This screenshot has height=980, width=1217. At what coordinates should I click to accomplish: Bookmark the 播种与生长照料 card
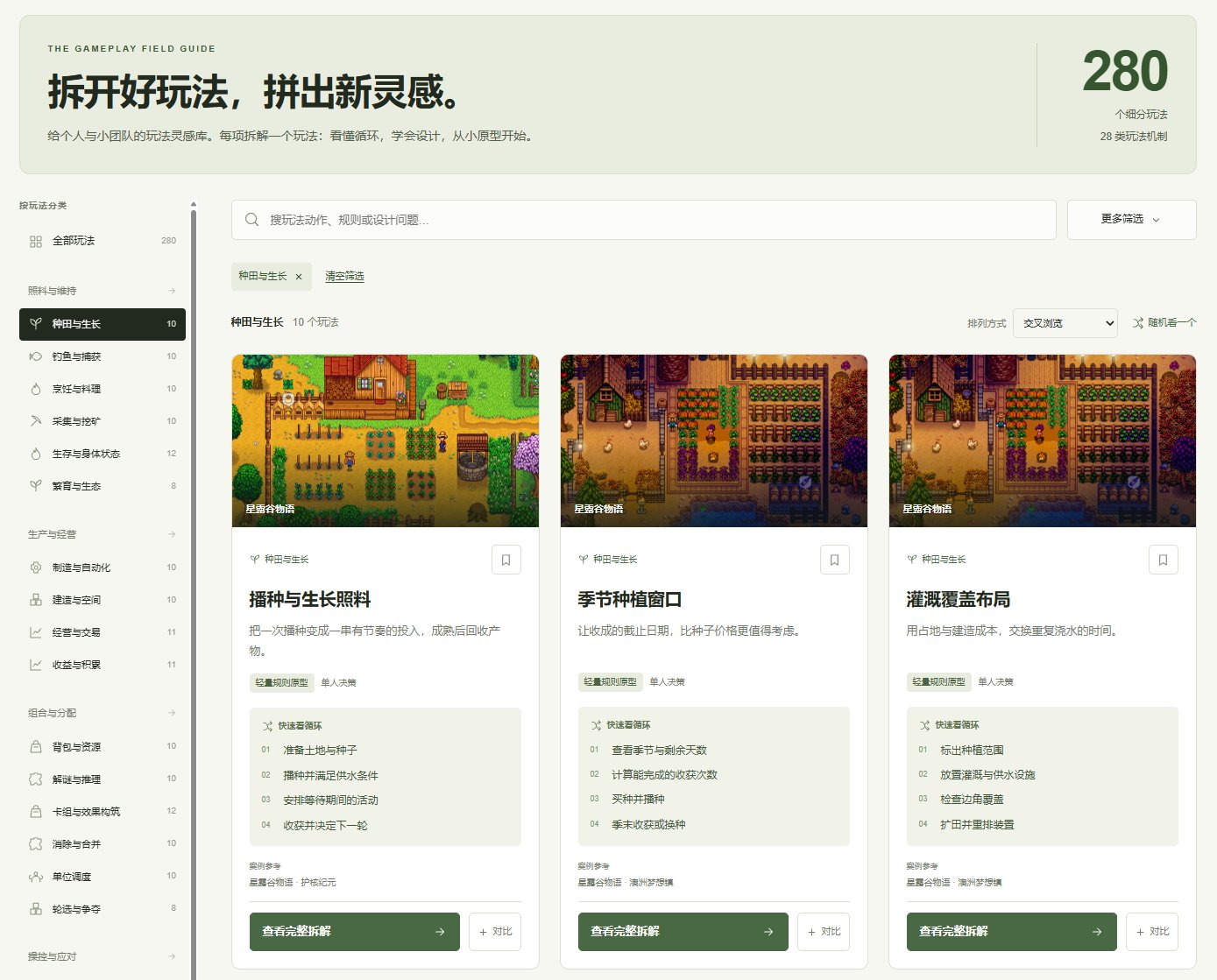click(x=506, y=560)
